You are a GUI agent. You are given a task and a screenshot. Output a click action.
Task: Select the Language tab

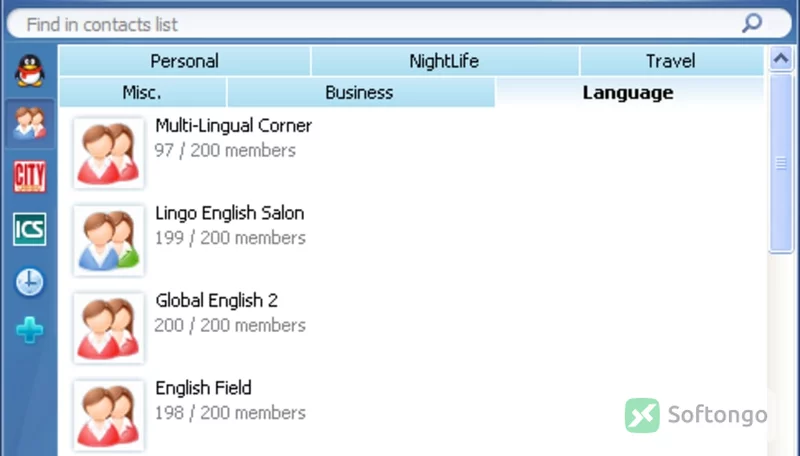[629, 92]
